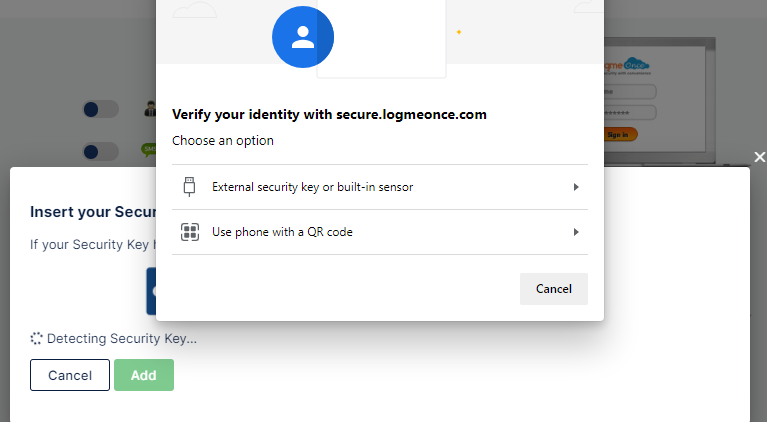Screen dimensions: 767x422
Task: Expand the Use phone with QR code arrow
Action: tap(576, 232)
